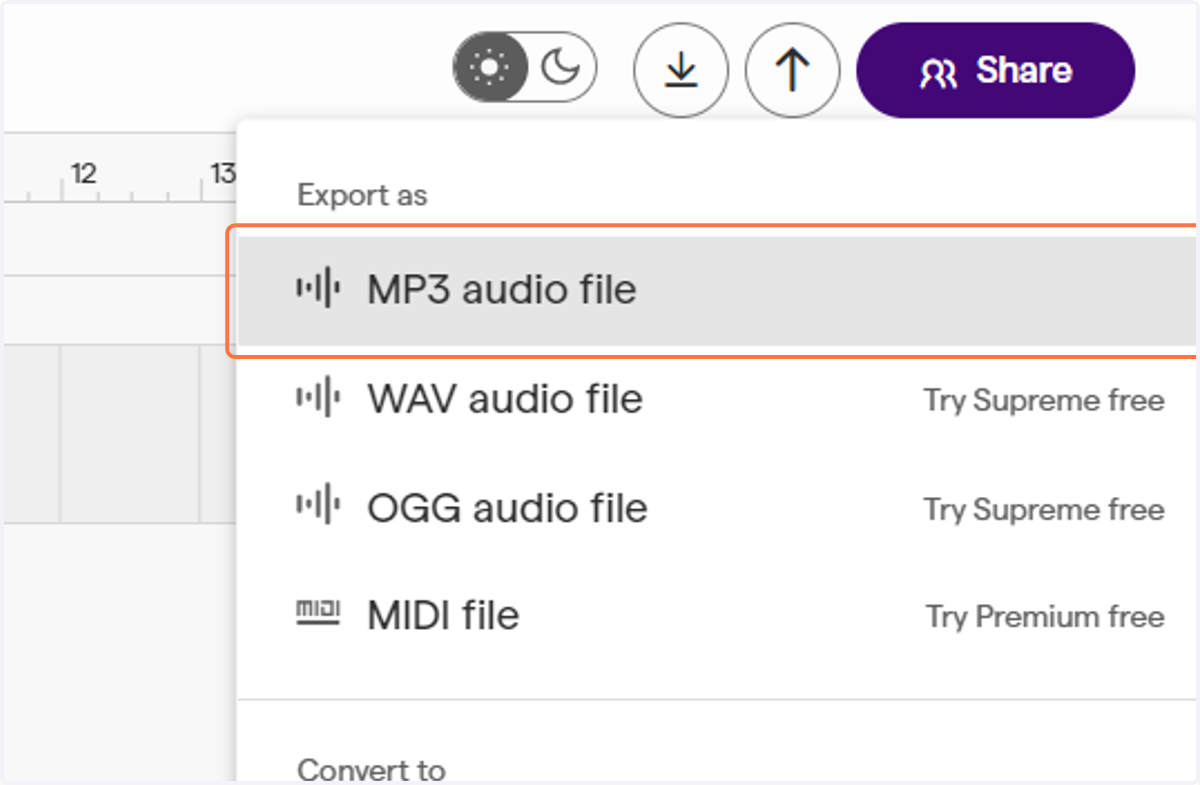
Task: Click the download arrow button
Action: (681, 70)
